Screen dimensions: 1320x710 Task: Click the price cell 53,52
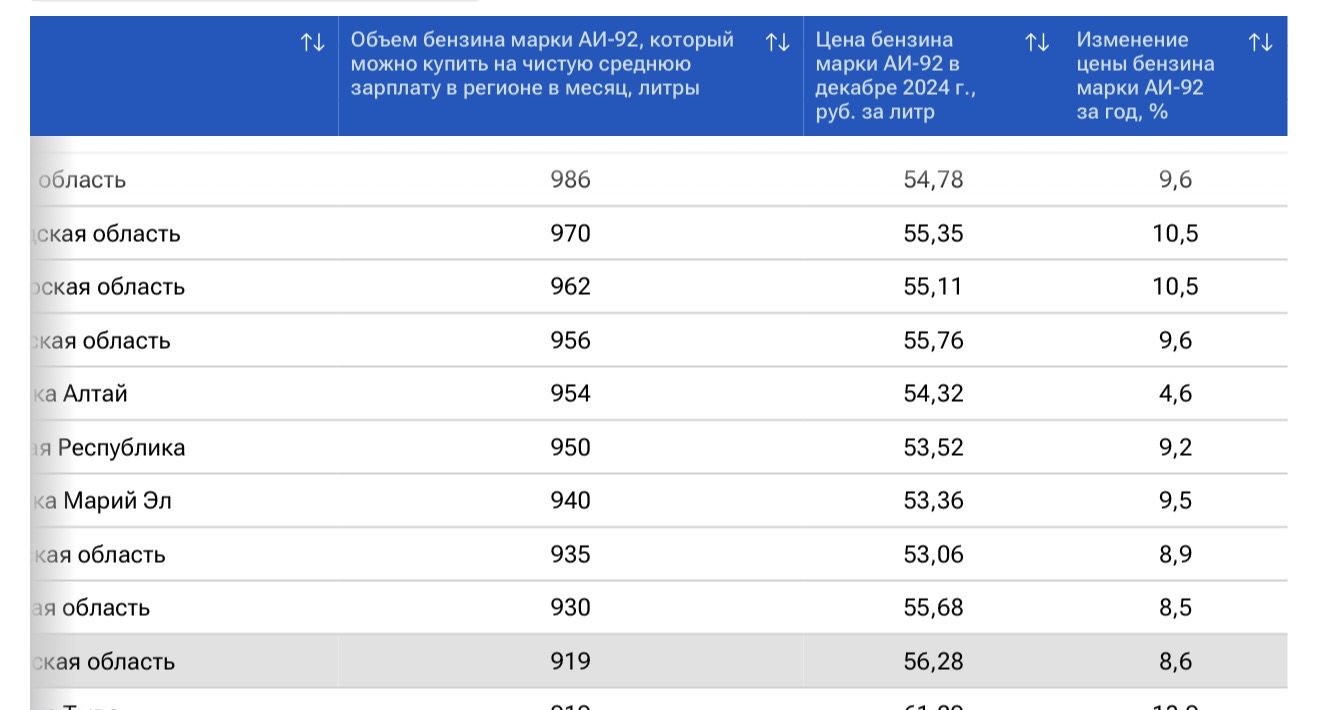933,447
